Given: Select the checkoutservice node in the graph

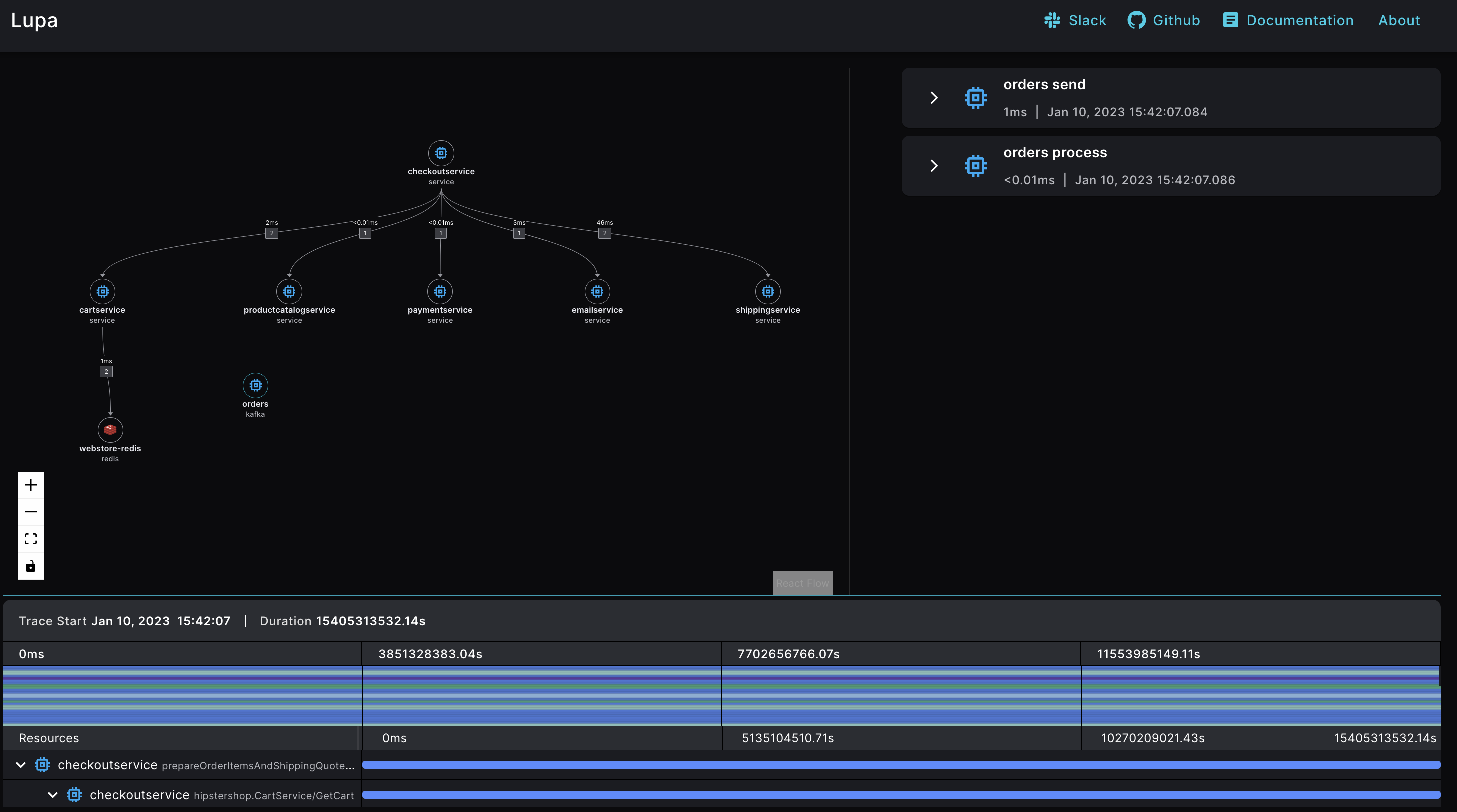Looking at the screenshot, I should click(x=440, y=152).
